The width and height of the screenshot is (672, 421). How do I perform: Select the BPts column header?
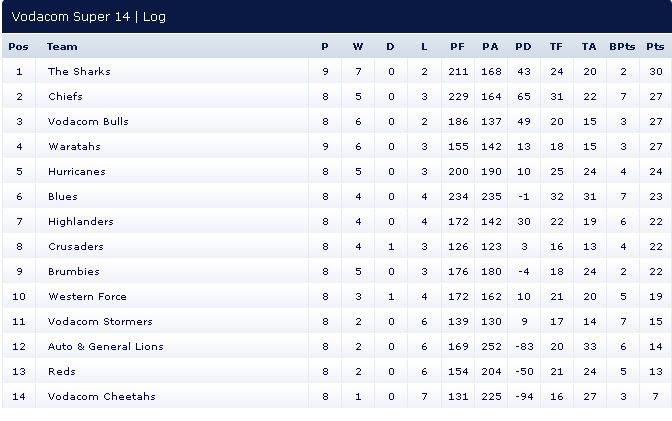[622, 47]
